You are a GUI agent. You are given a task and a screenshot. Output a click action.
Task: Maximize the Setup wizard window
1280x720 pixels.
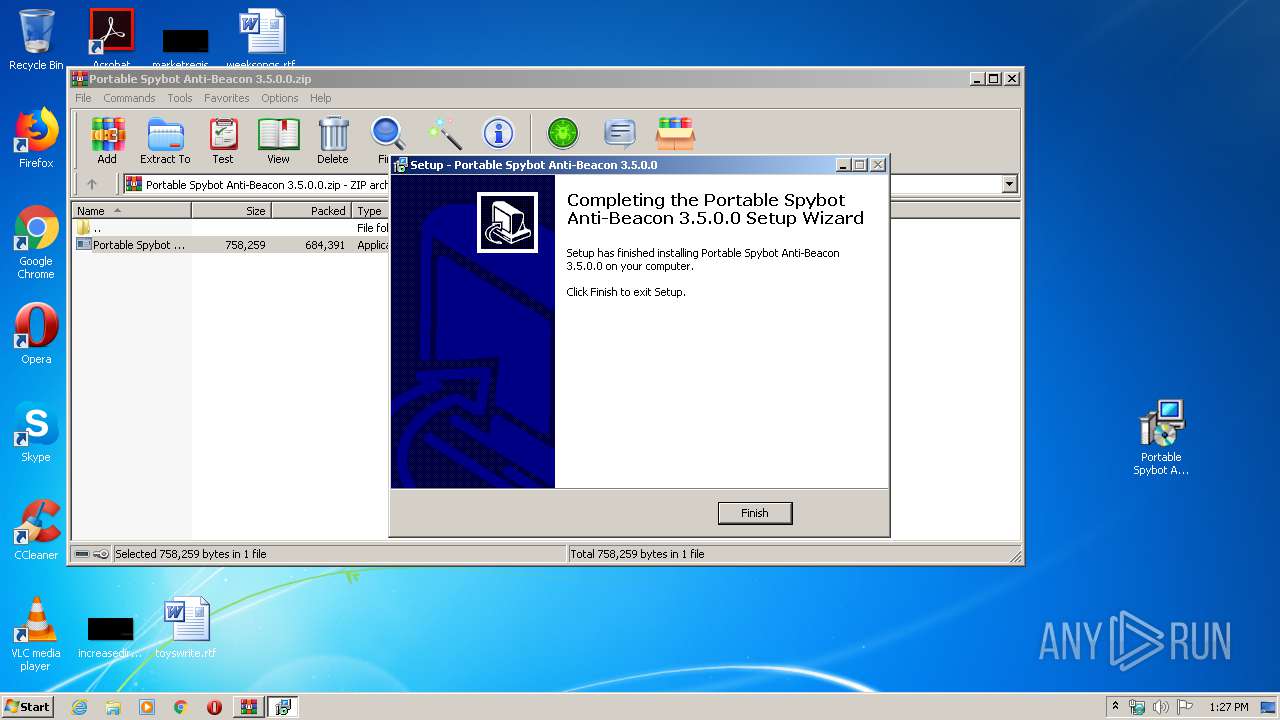point(859,165)
